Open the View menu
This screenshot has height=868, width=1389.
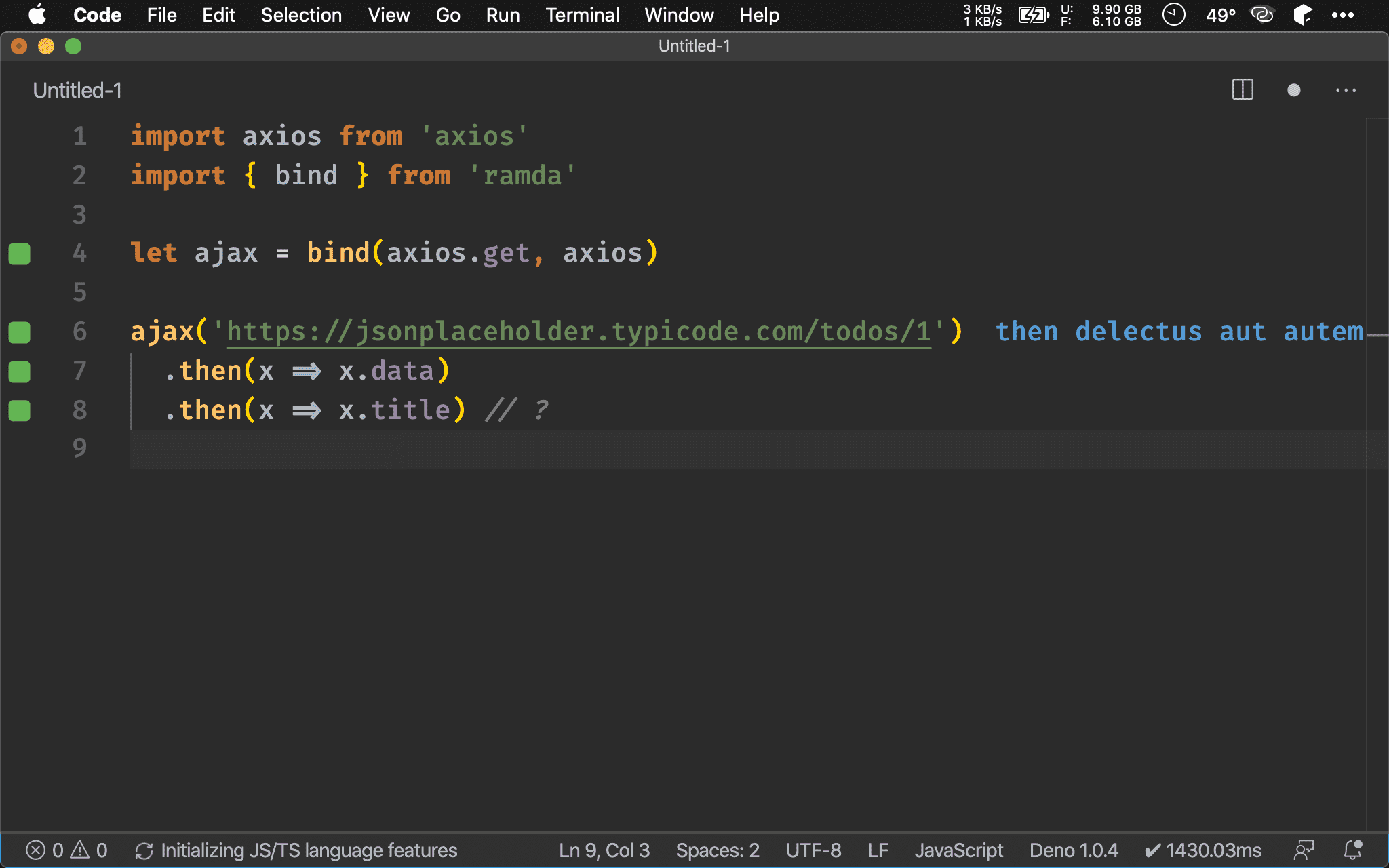click(x=389, y=15)
